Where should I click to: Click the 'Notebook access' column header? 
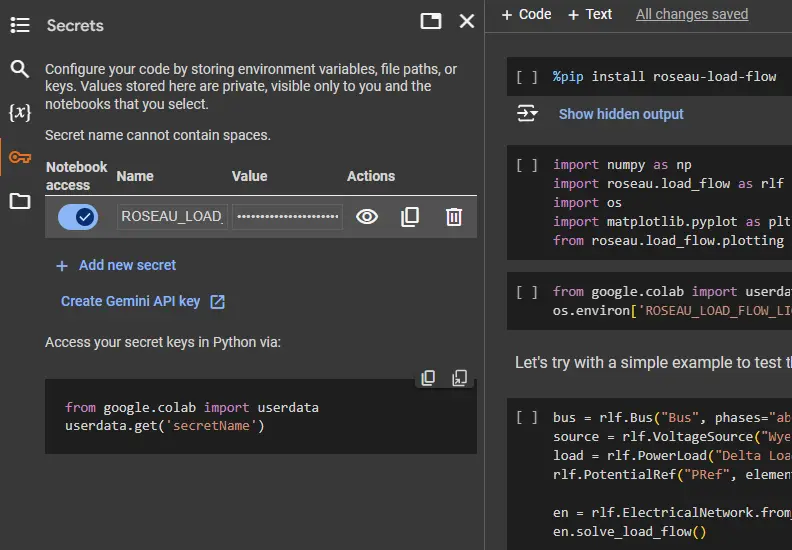point(76,176)
